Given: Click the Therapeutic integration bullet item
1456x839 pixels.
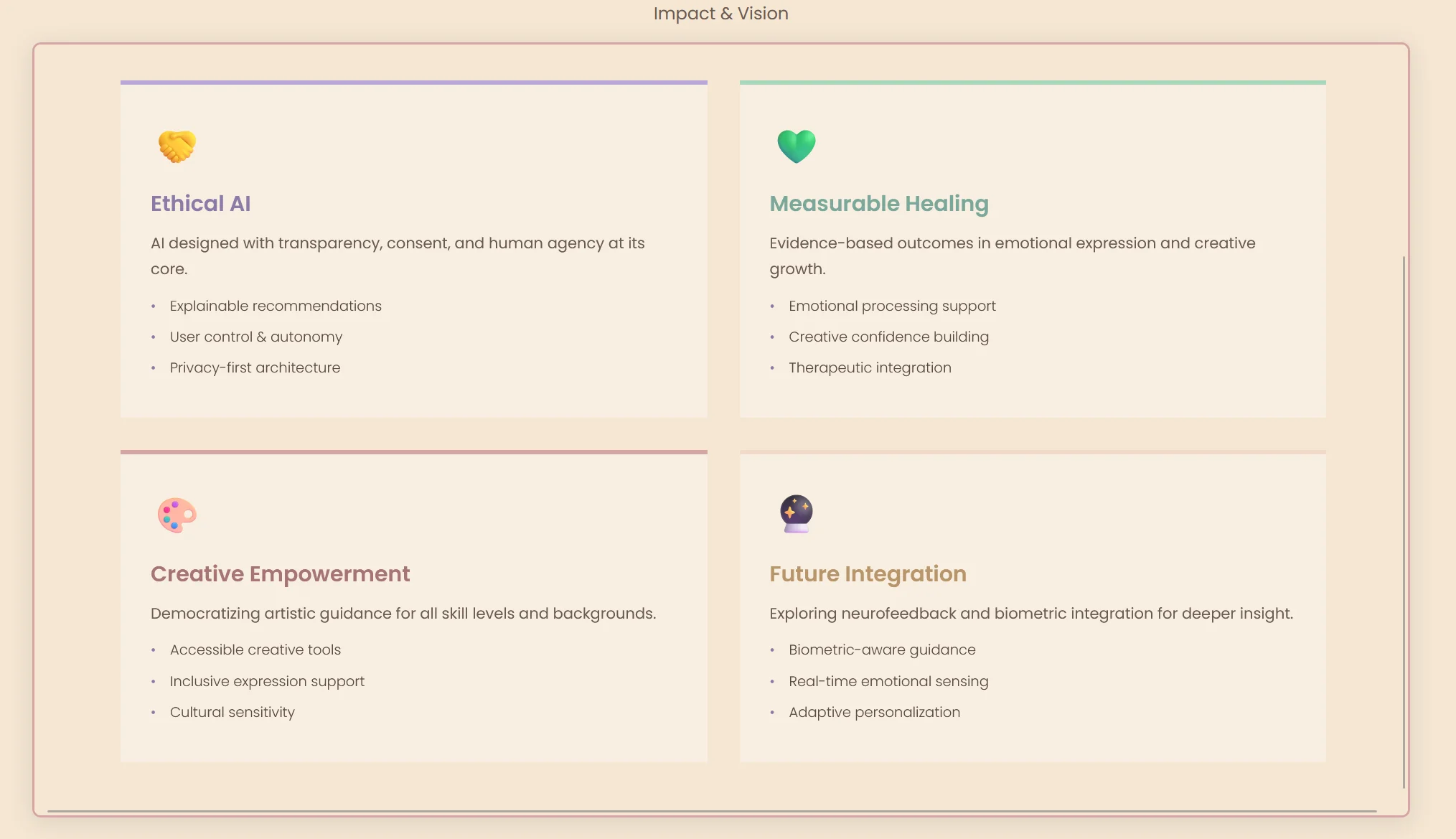Looking at the screenshot, I should click(870, 368).
